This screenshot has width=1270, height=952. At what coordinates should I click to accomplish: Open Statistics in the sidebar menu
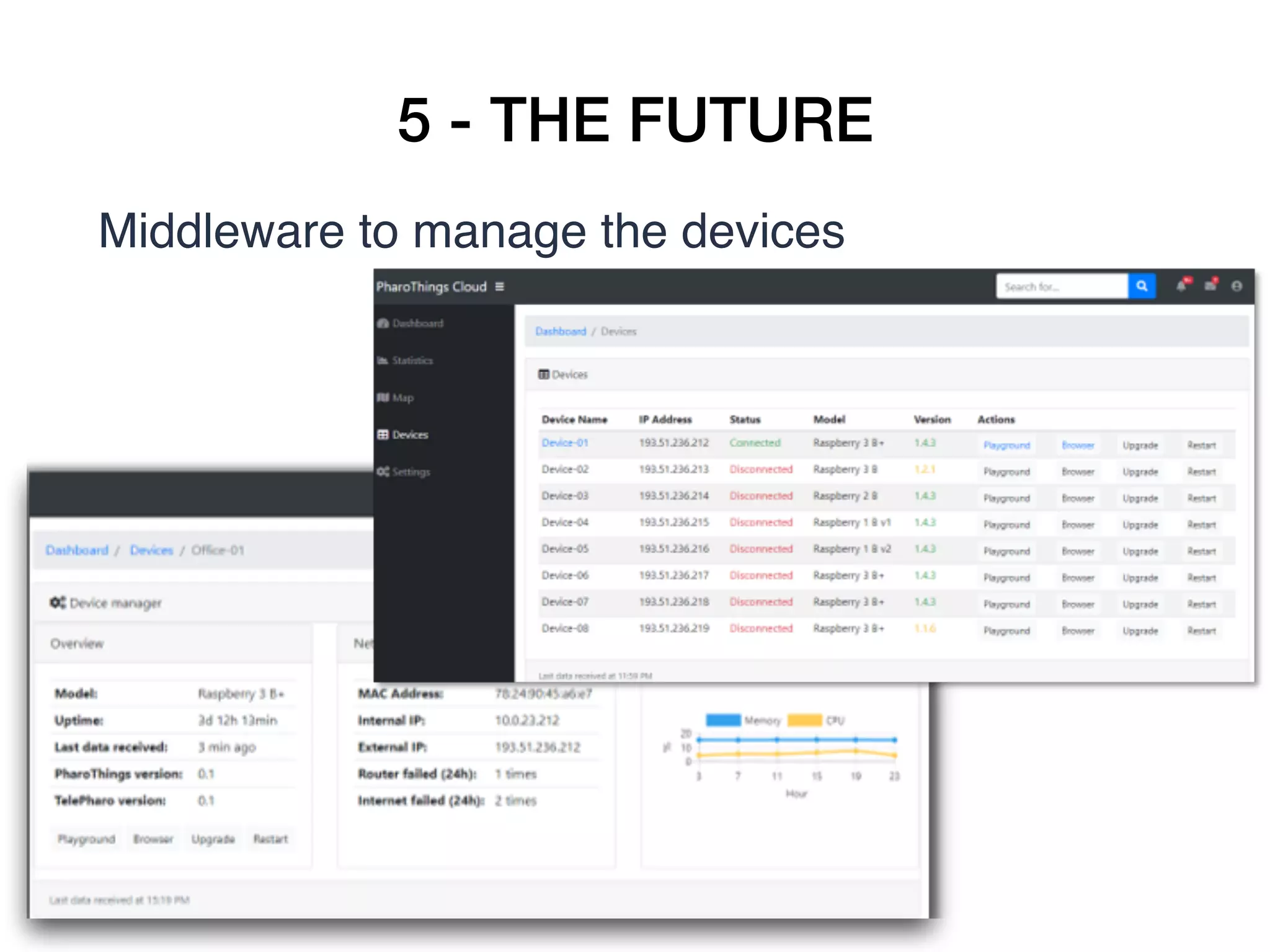pos(412,361)
